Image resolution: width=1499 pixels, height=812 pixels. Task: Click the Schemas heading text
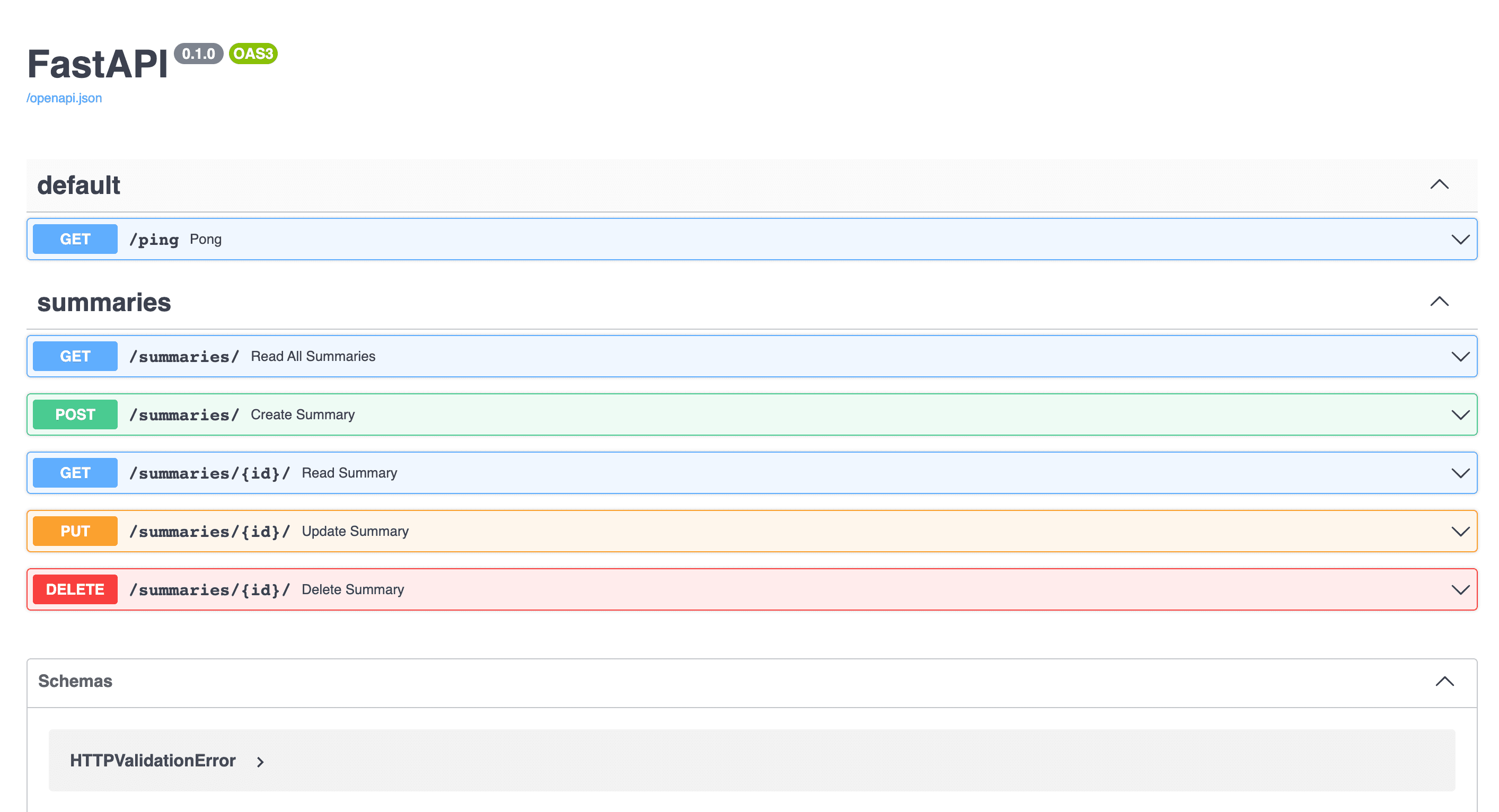[x=75, y=681]
